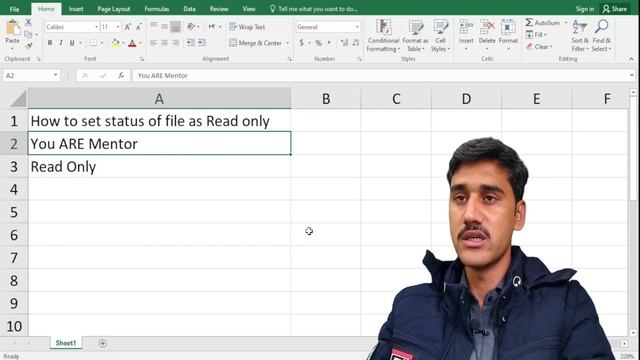Click the Share button

(x=615, y=9)
